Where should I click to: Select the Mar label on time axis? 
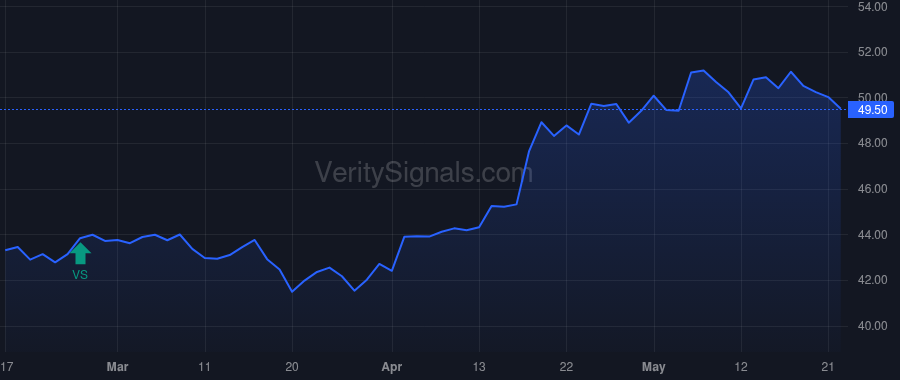pos(118,367)
